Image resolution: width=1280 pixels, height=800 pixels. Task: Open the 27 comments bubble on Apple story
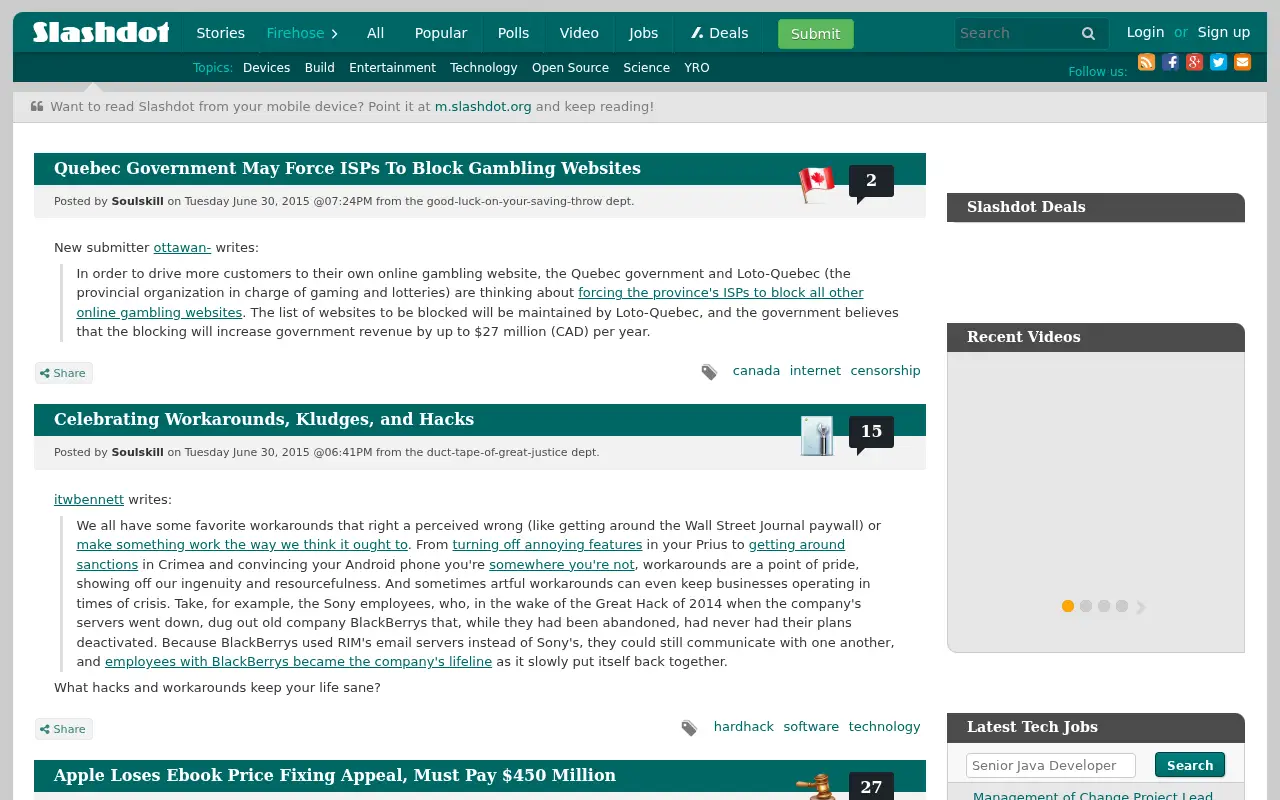pyautogui.click(x=871, y=786)
